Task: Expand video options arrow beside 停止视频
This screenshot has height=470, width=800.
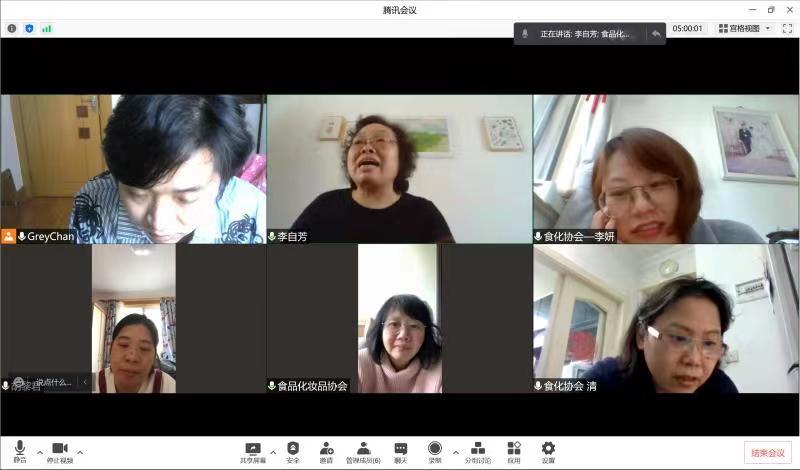Action: pyautogui.click(x=80, y=451)
